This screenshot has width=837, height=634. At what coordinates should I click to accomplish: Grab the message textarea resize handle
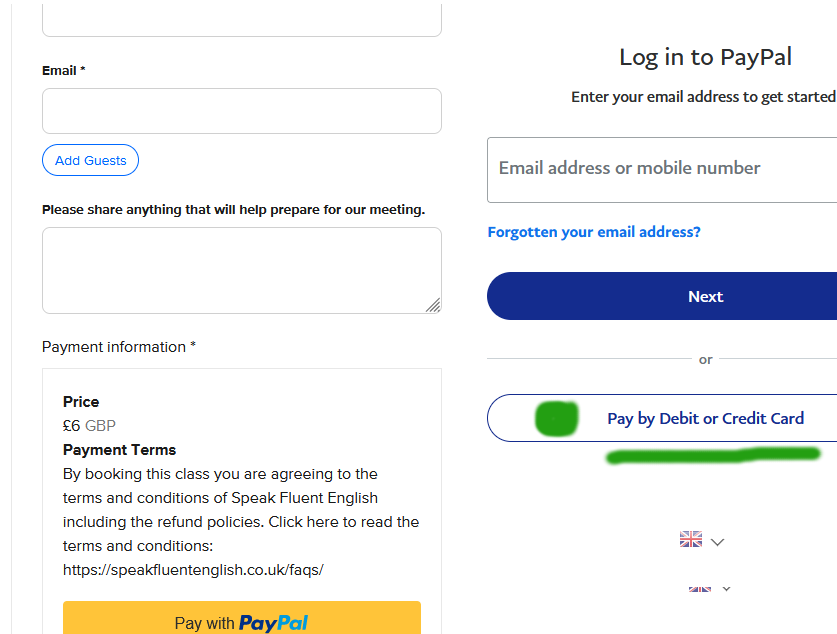click(x=433, y=305)
